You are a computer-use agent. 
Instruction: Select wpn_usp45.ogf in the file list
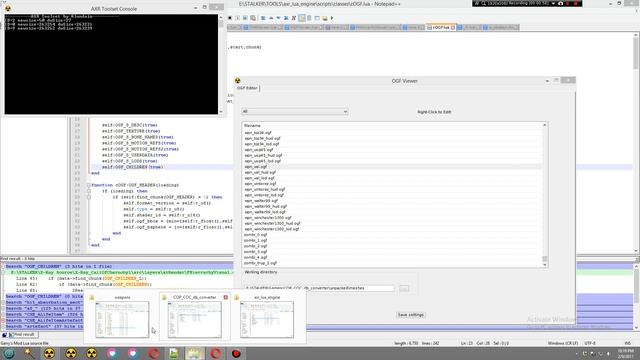click(392, 149)
